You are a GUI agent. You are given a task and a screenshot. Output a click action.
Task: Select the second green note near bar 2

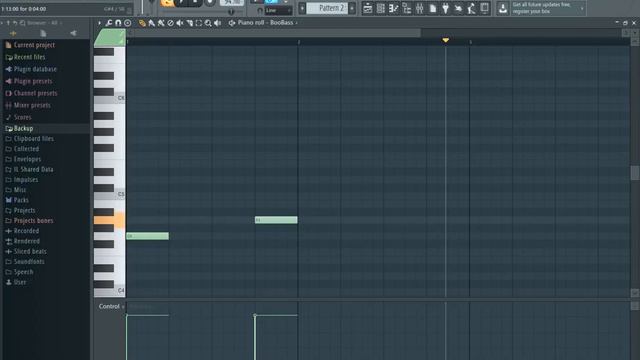[276, 220]
